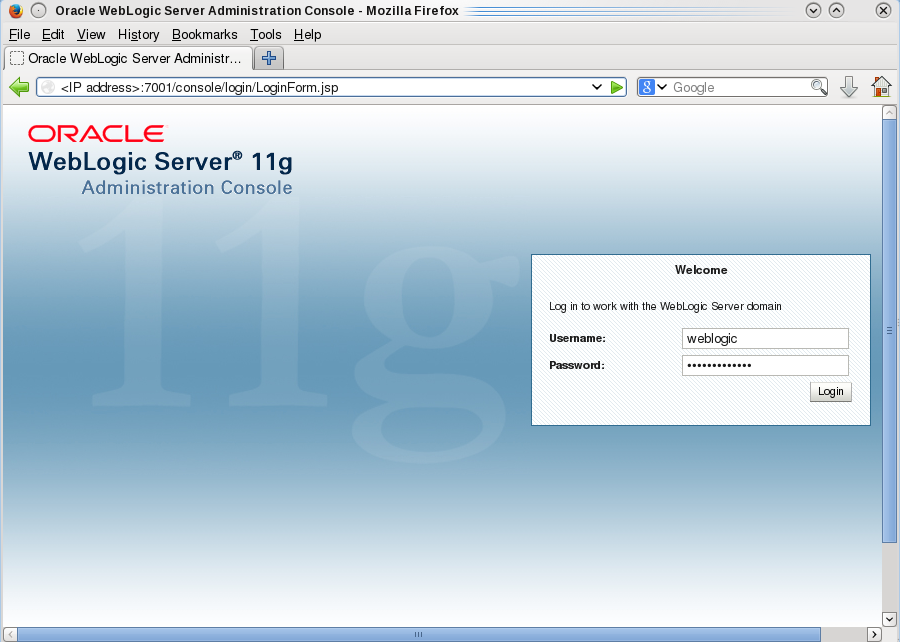Click the vertical scrollbar thumb
This screenshot has width=900, height=642.
(889, 330)
